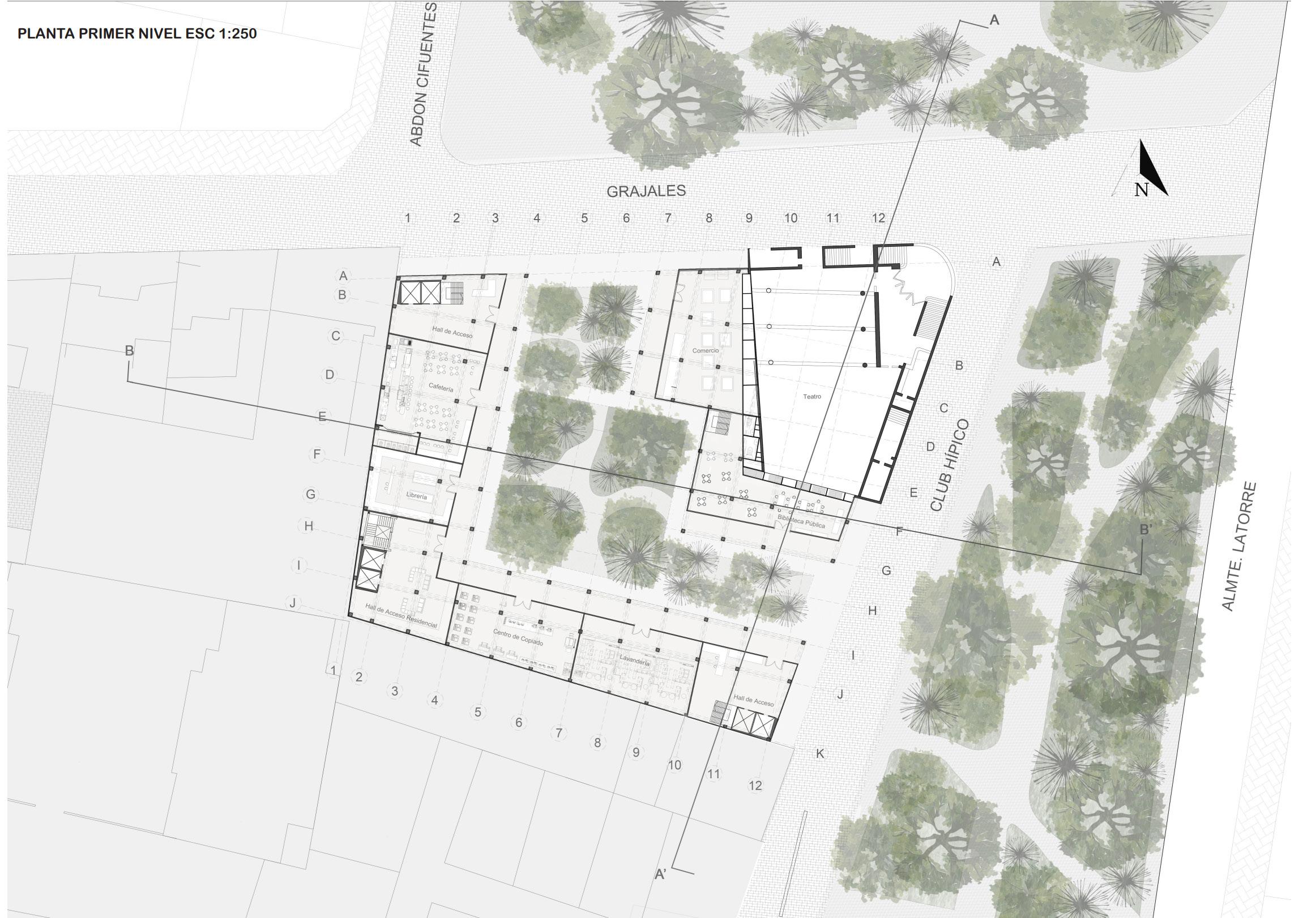1316x918 pixels.
Task: Click the CLUB HÍPICO street label
Action: coord(949,465)
